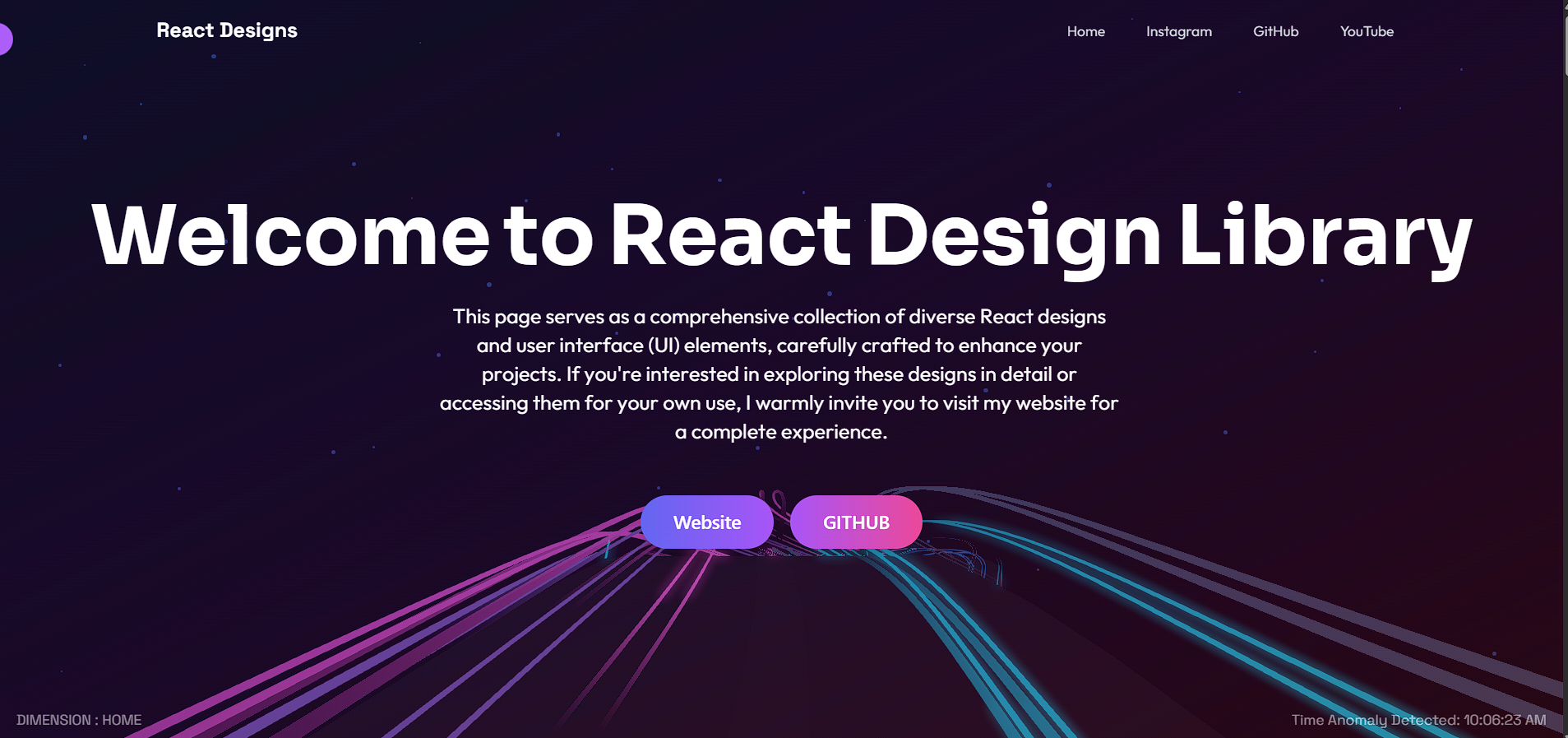Go to the Instagram nav link
The image size is (1568, 738).
click(1179, 31)
